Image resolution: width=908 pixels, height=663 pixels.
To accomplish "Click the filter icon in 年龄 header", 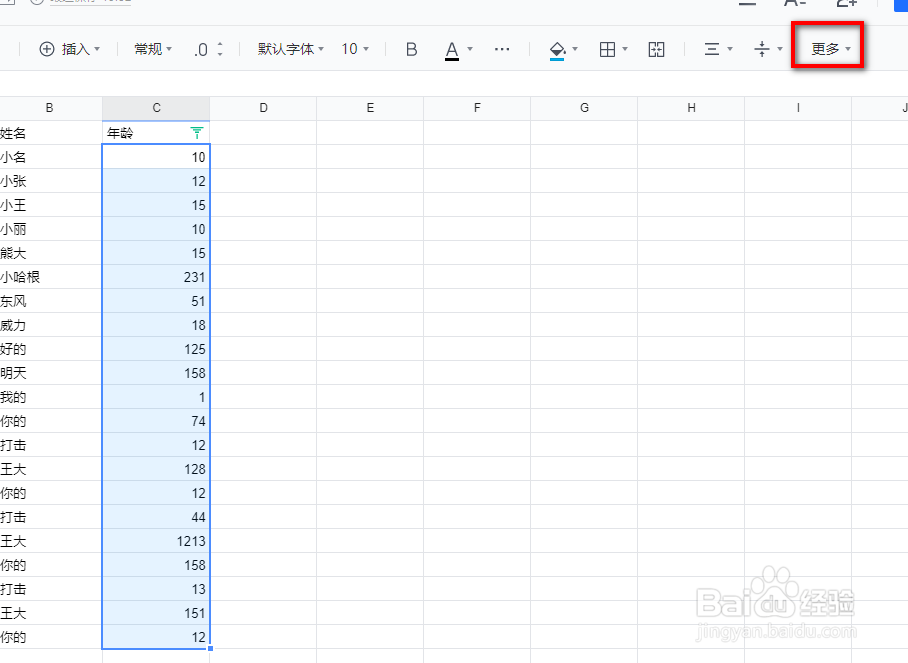I will click(x=197, y=133).
